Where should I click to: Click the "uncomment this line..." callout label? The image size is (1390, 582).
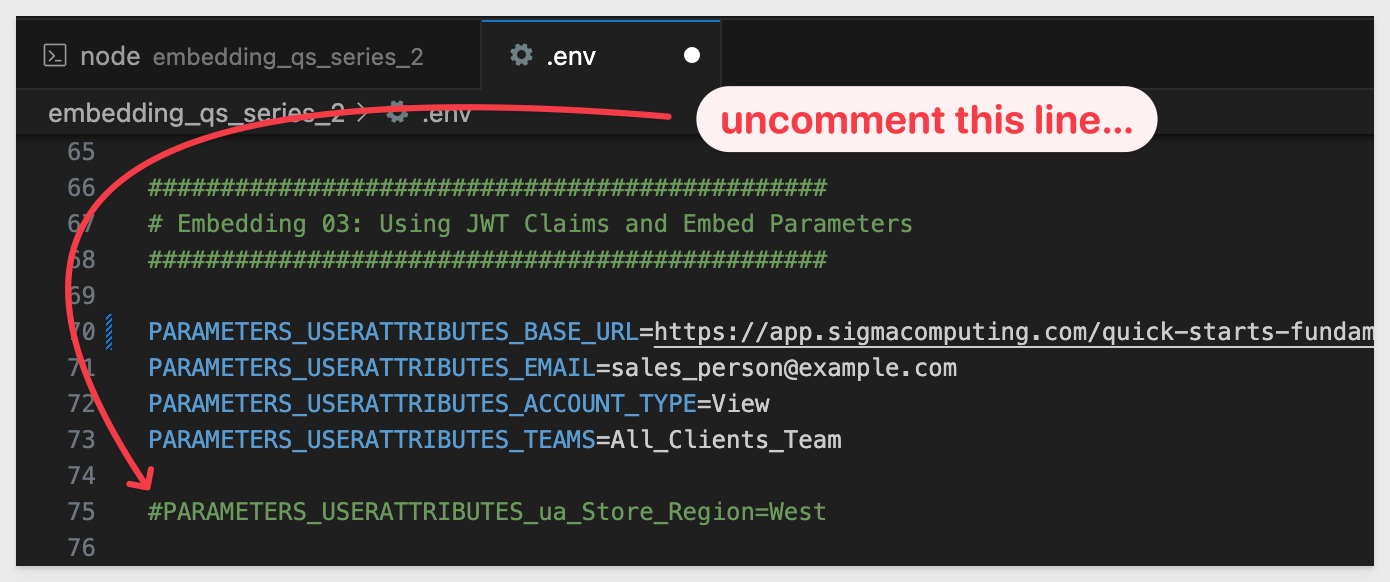(926, 120)
